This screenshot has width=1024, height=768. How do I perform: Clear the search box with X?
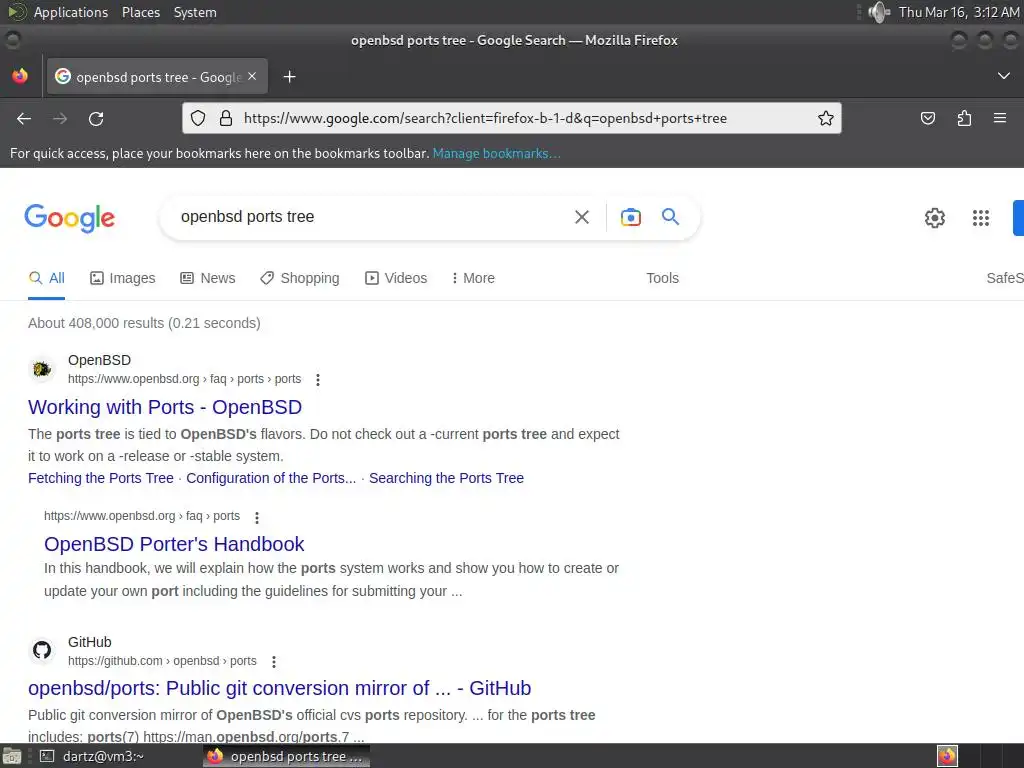click(x=581, y=217)
